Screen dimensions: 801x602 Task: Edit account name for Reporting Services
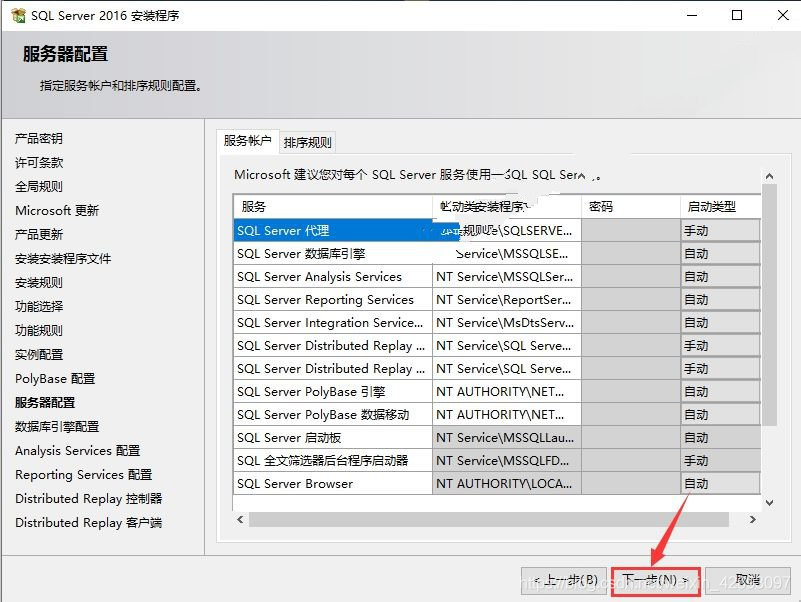(x=507, y=299)
